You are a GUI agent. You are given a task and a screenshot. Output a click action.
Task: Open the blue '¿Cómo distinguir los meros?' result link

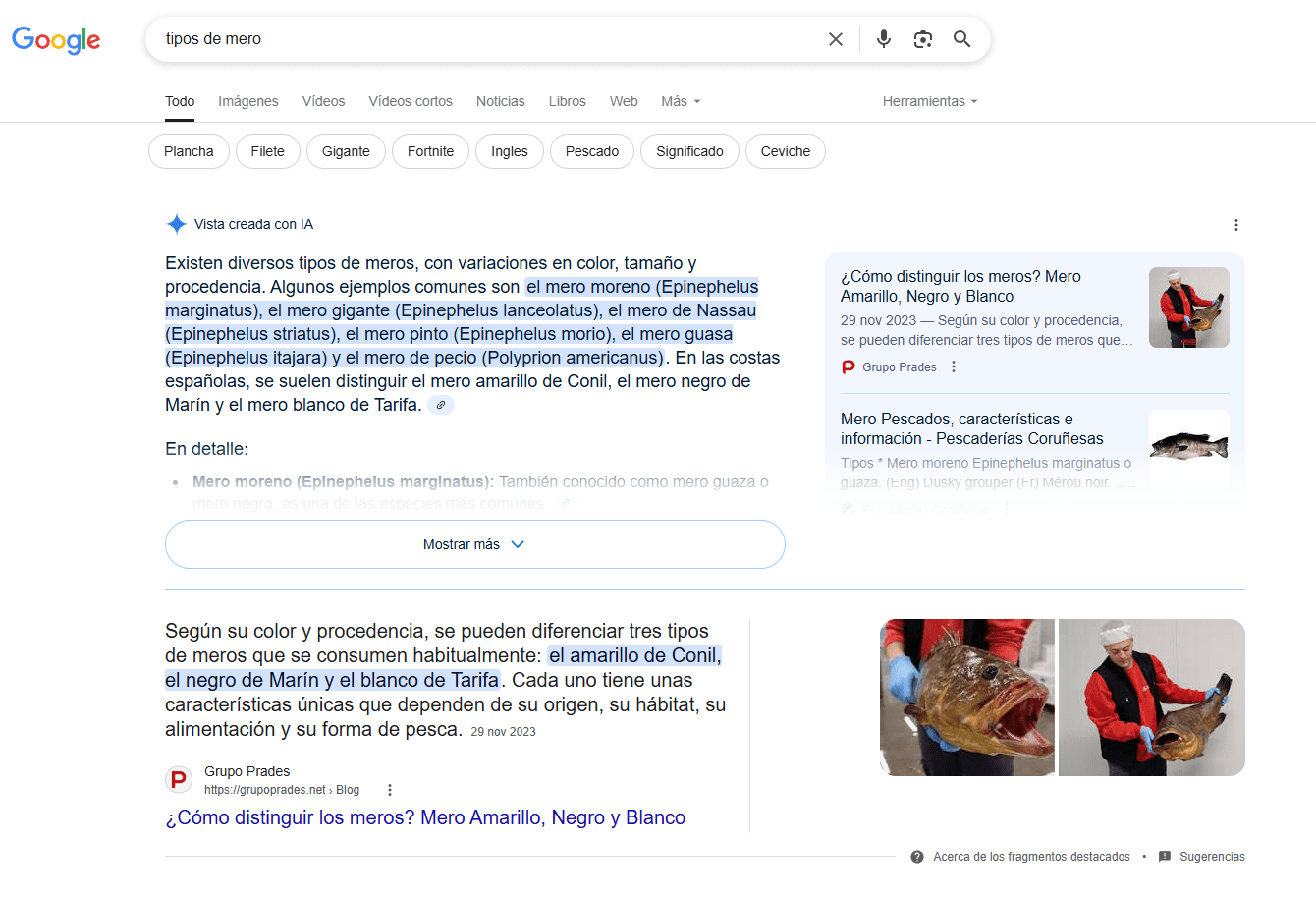(425, 817)
